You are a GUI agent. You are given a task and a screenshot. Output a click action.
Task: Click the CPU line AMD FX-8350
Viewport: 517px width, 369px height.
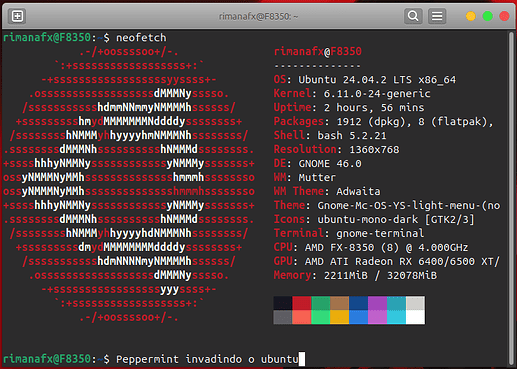[371, 248]
